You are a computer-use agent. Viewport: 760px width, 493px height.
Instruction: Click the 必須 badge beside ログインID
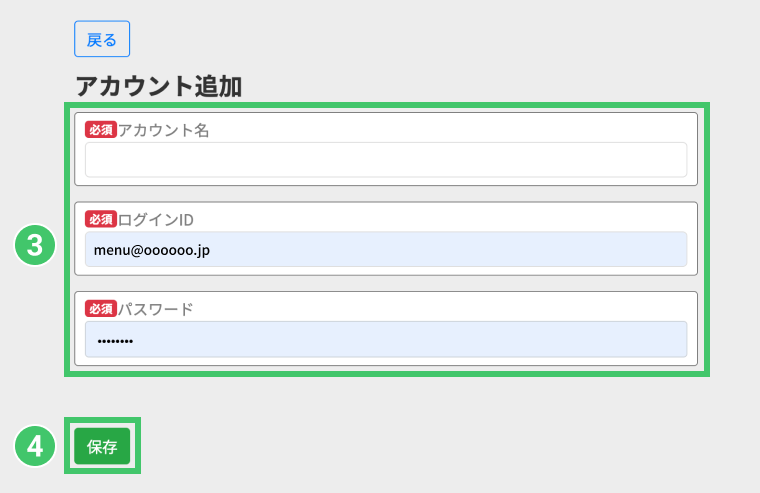(100, 219)
